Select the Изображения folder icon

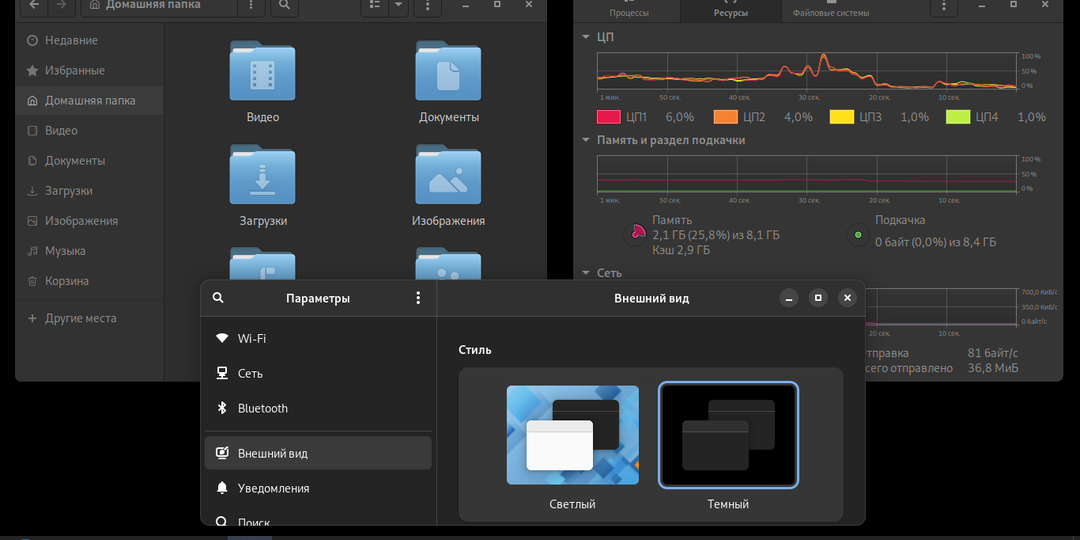coord(448,174)
